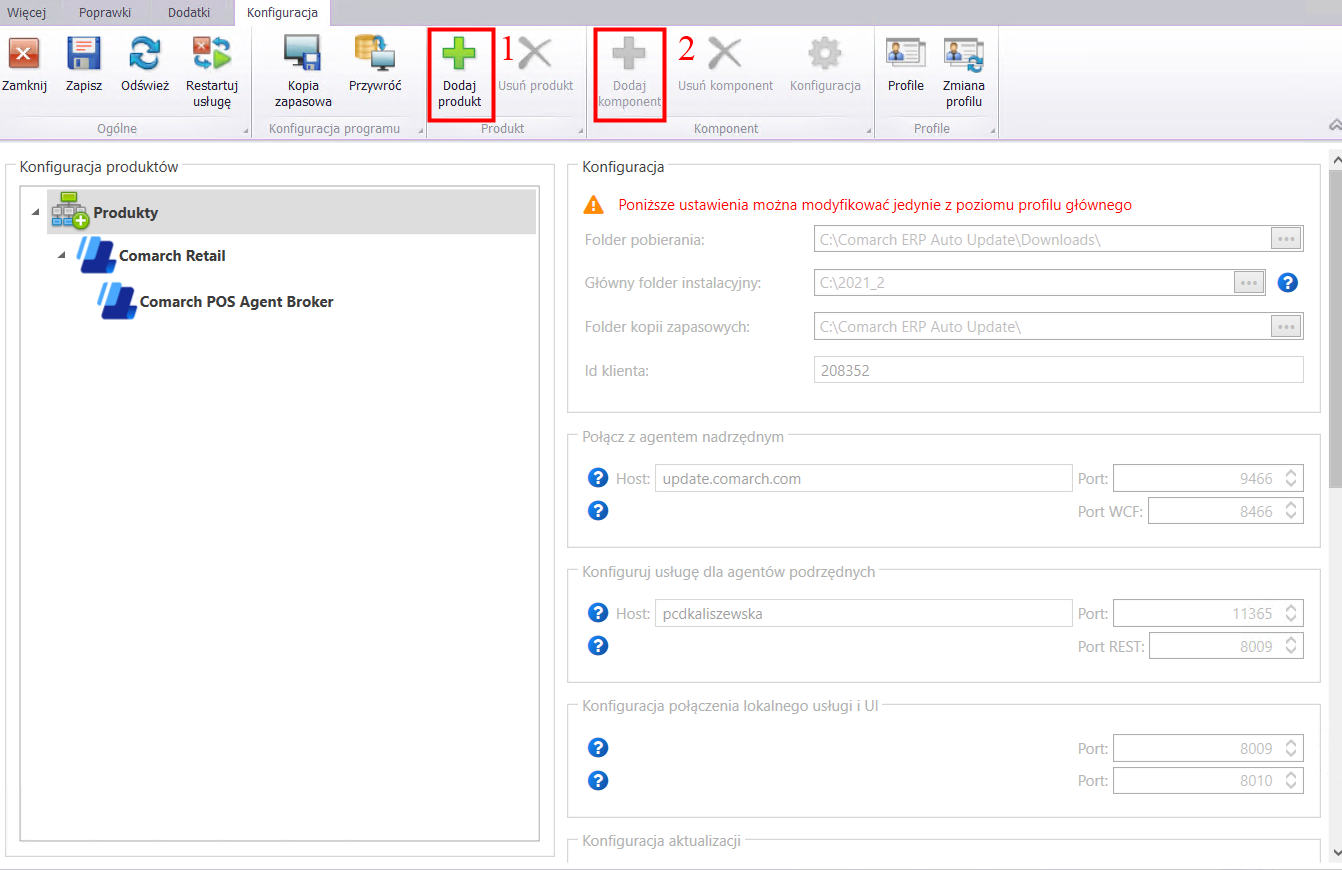Image resolution: width=1342 pixels, height=870 pixels.
Task: Click help icon beside Główny folder instalacyjny
Action: (x=1288, y=283)
